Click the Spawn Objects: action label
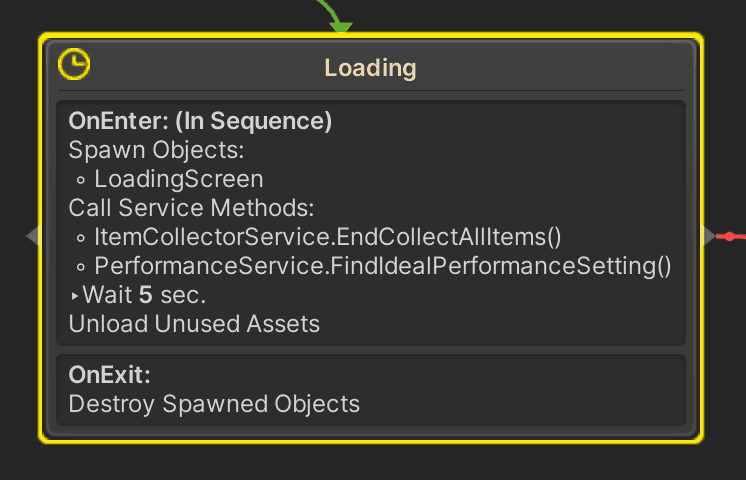This screenshot has width=746, height=480. [x=156, y=150]
